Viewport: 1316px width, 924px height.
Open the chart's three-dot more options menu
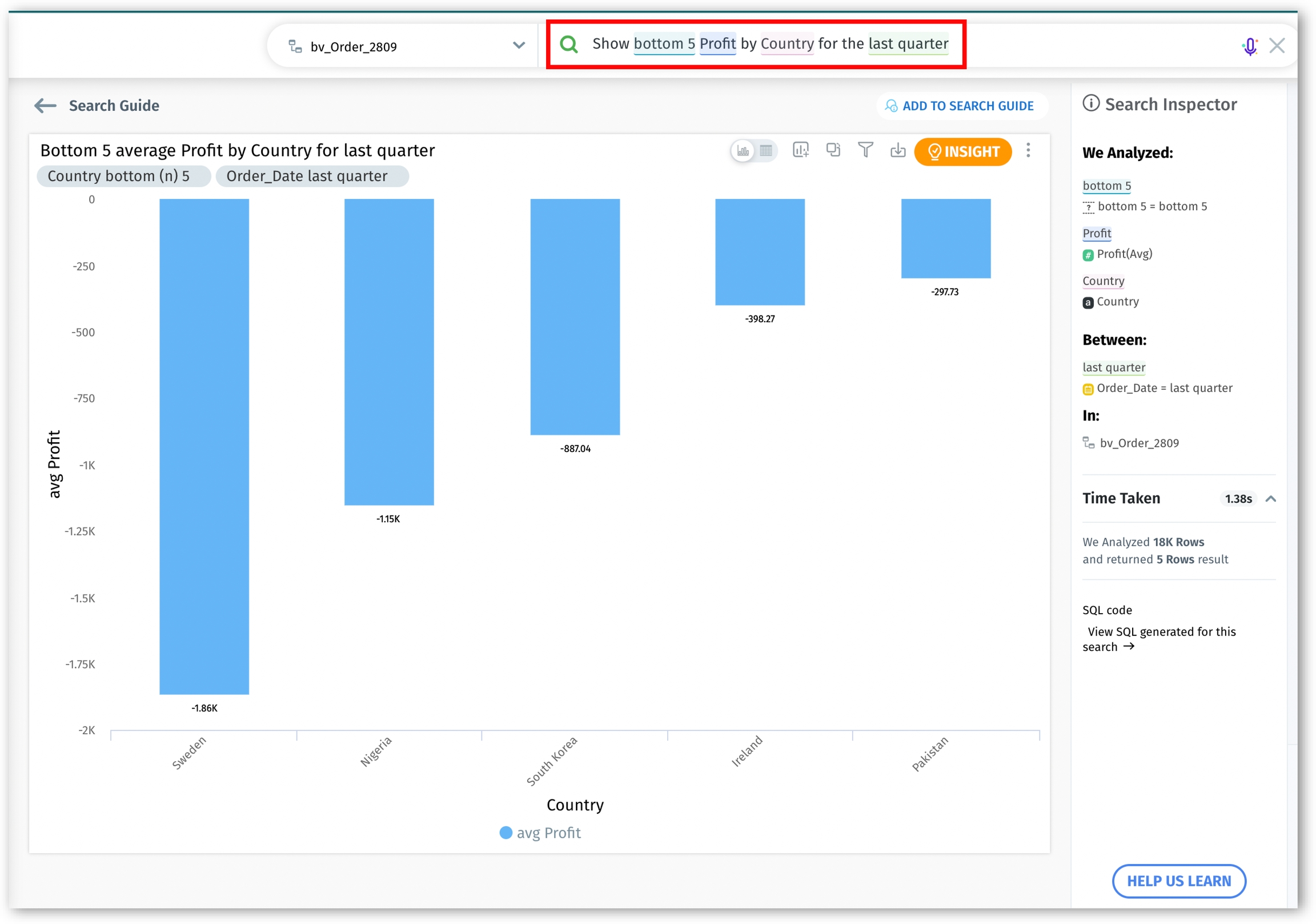(1028, 150)
